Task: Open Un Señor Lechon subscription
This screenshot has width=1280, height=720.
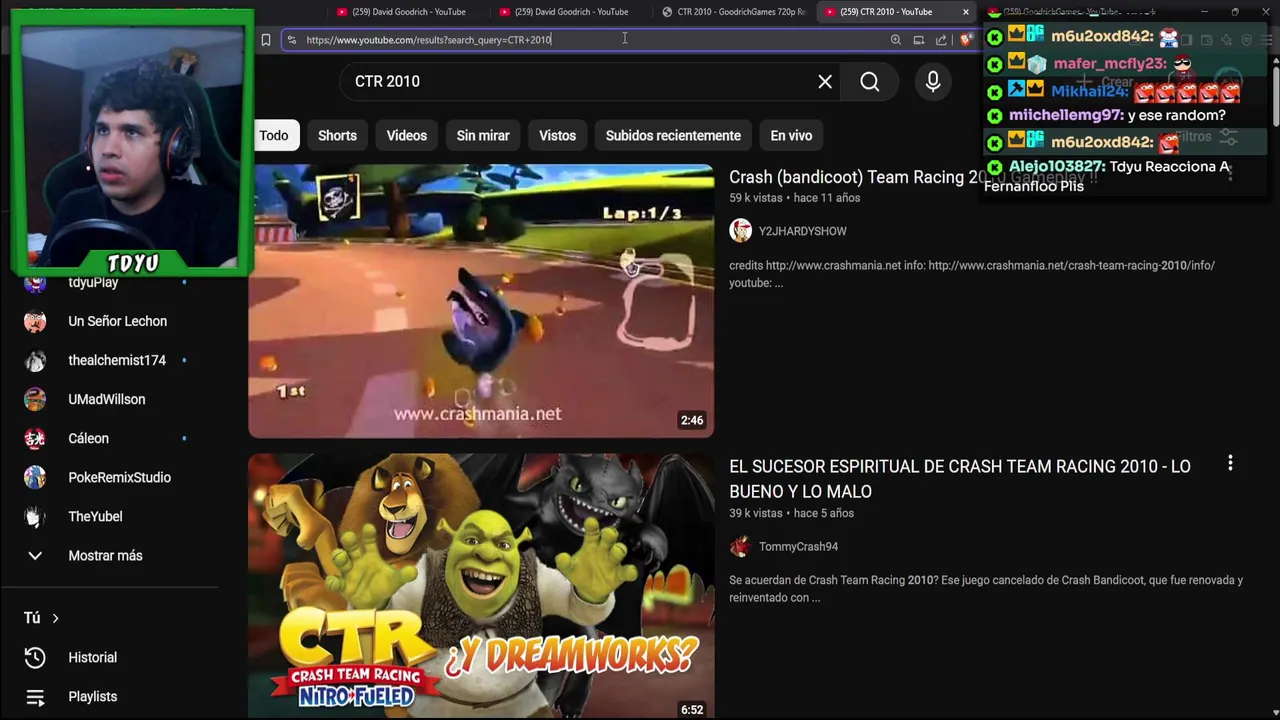Action: pos(117,321)
